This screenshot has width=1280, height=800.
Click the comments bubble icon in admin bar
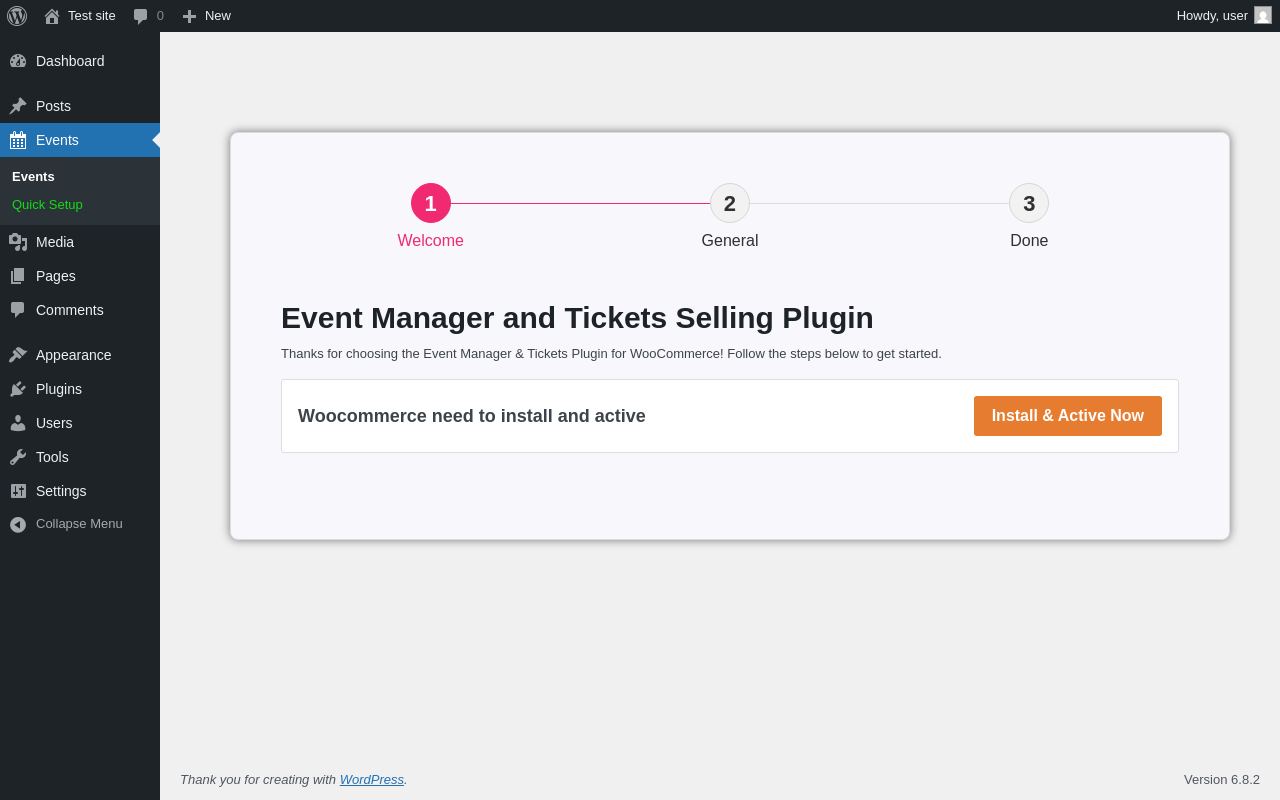[140, 16]
